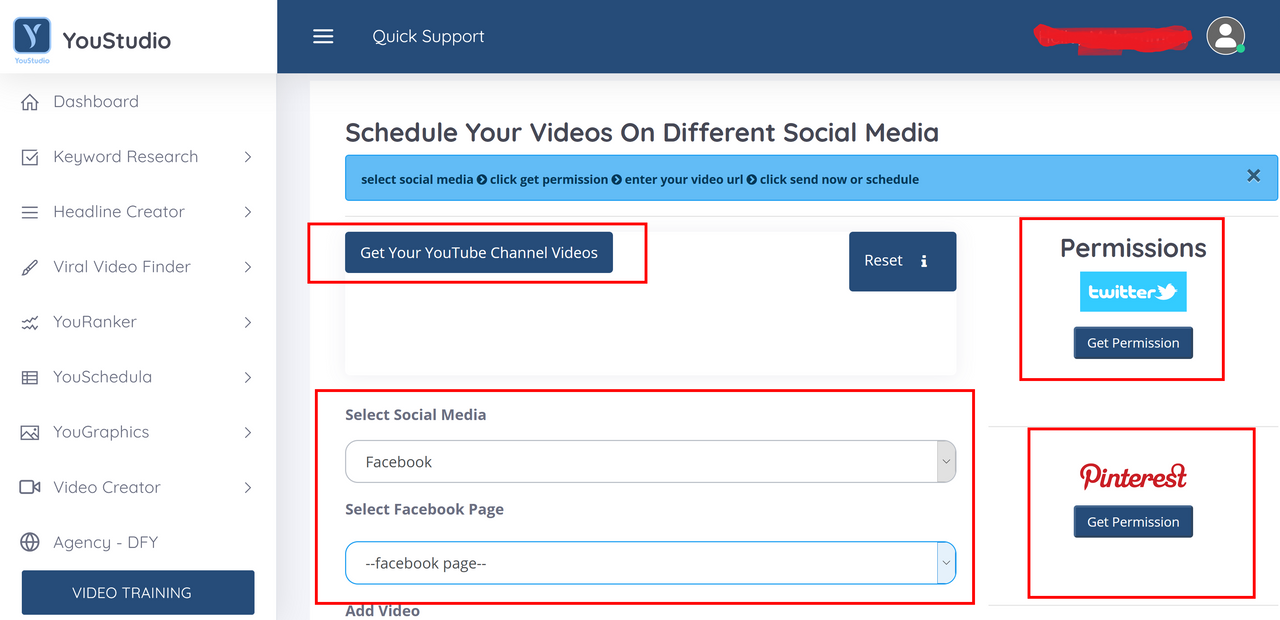Click the Twitter logo under Permissions
The image size is (1280, 620).
tap(1133, 292)
